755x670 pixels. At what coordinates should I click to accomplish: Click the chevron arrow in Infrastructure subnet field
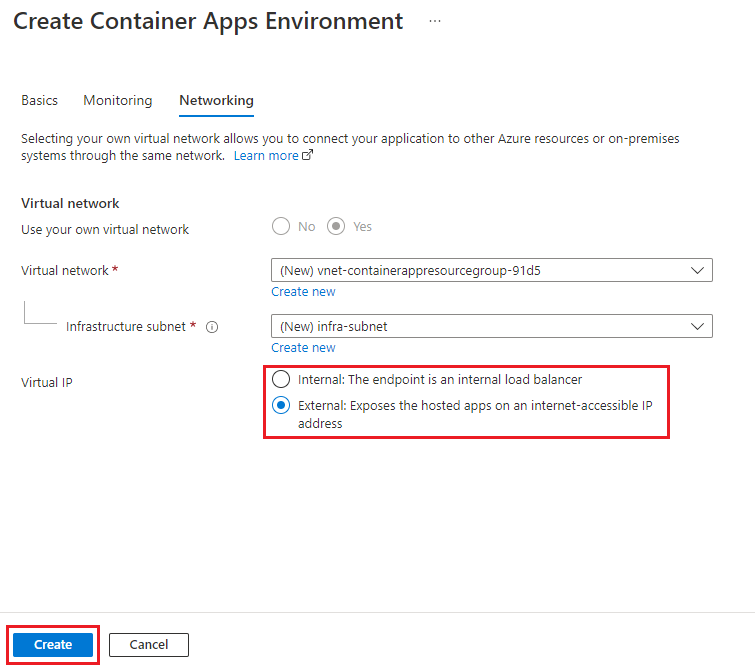point(697,326)
